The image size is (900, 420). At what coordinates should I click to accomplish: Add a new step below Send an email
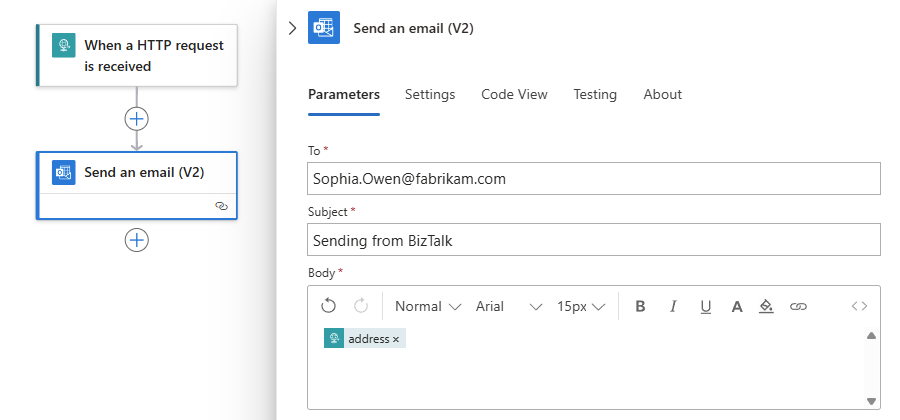pyautogui.click(x=137, y=240)
